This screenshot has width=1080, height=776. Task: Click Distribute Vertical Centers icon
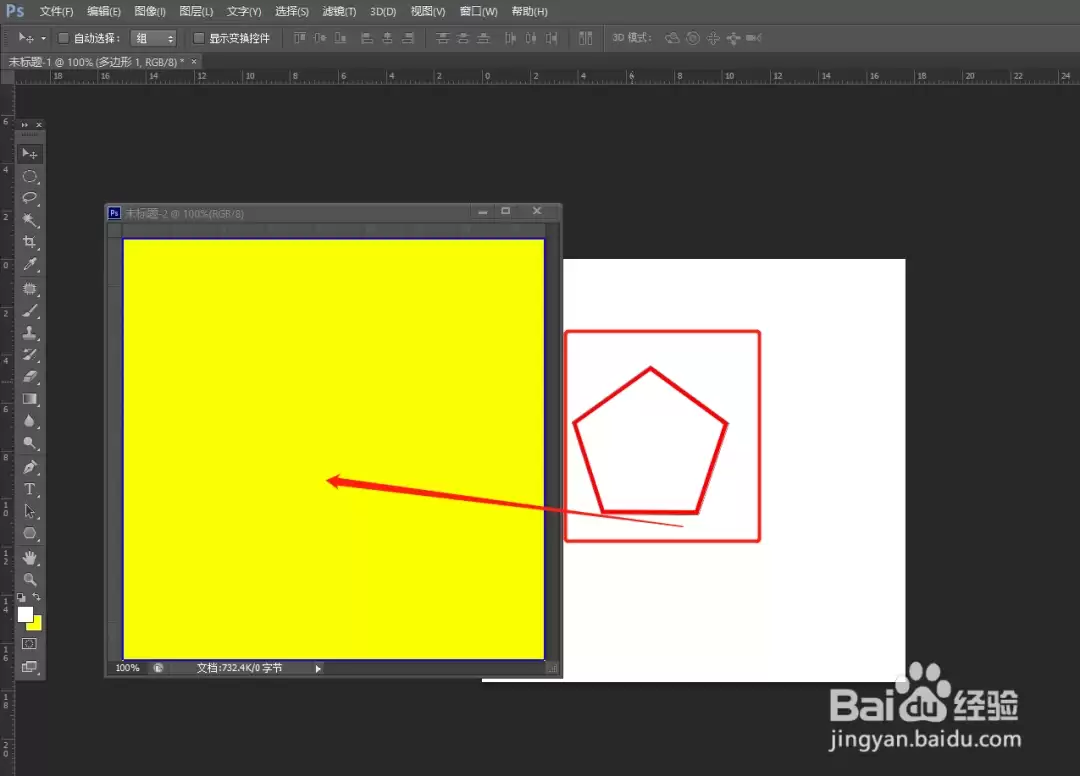(x=463, y=38)
